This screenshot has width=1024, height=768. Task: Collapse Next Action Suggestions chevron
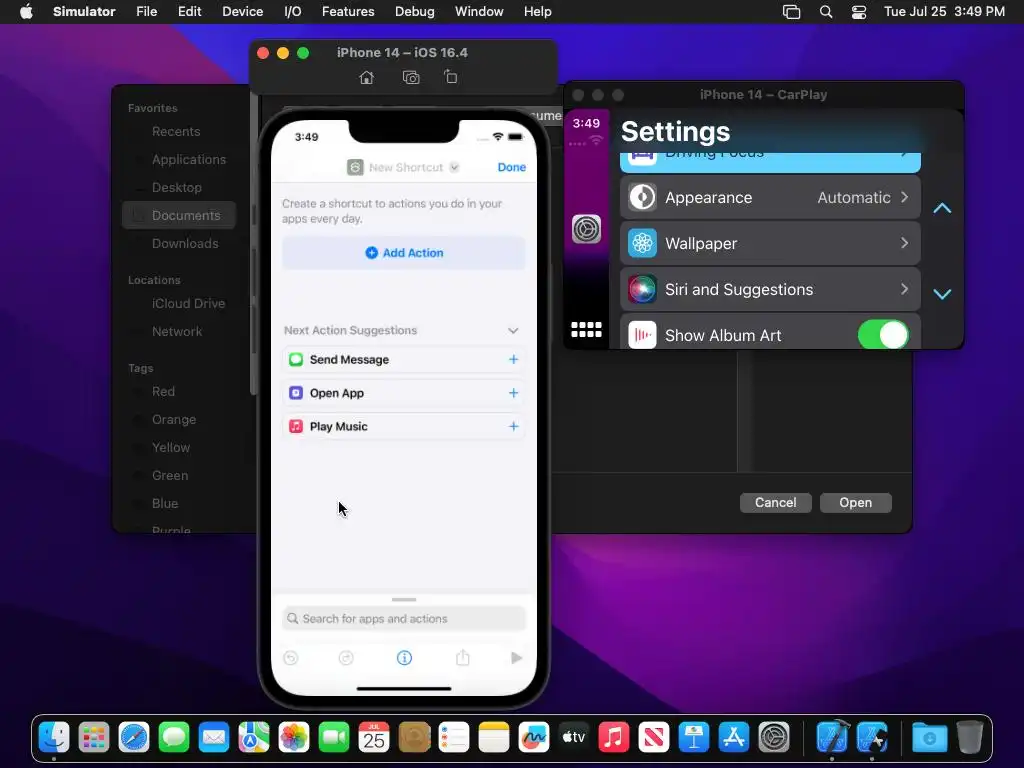coord(513,330)
